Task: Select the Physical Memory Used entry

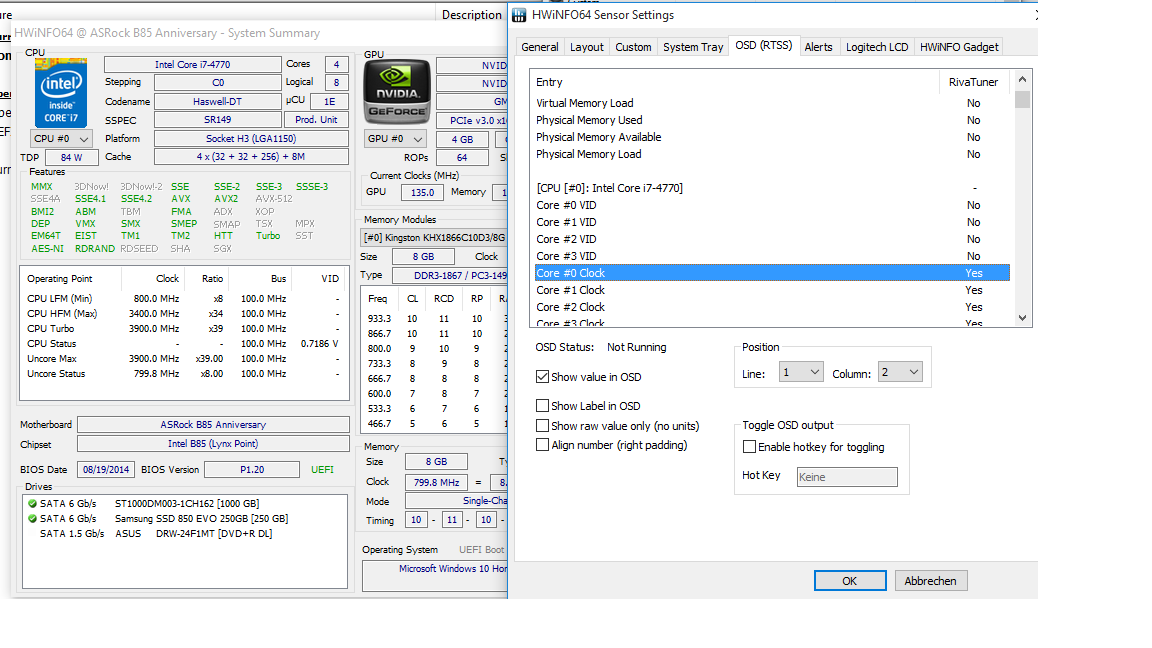Action: click(772, 120)
